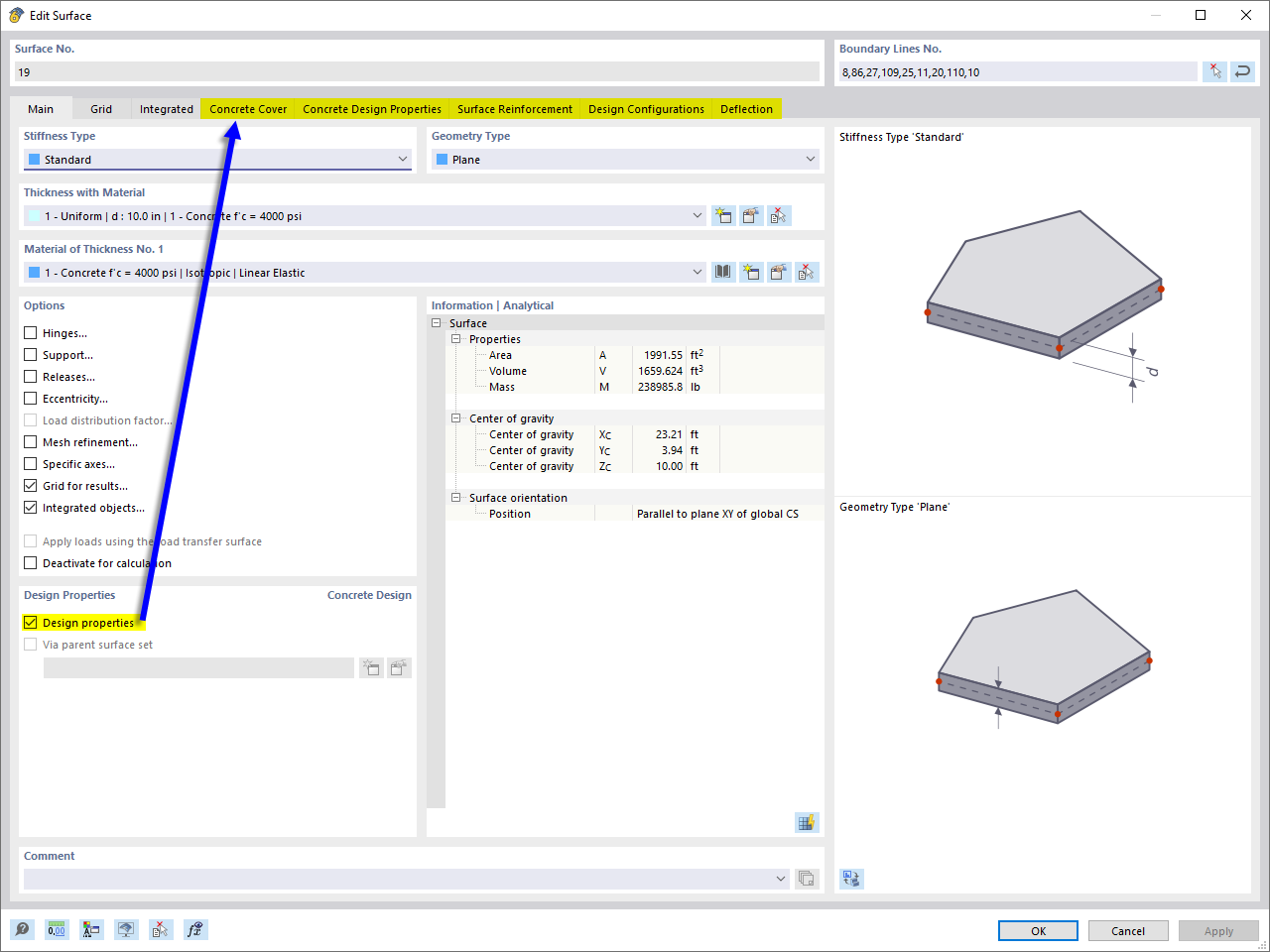Check Deactivate for calculation
This screenshot has width=1270, height=952.
click(x=29, y=562)
